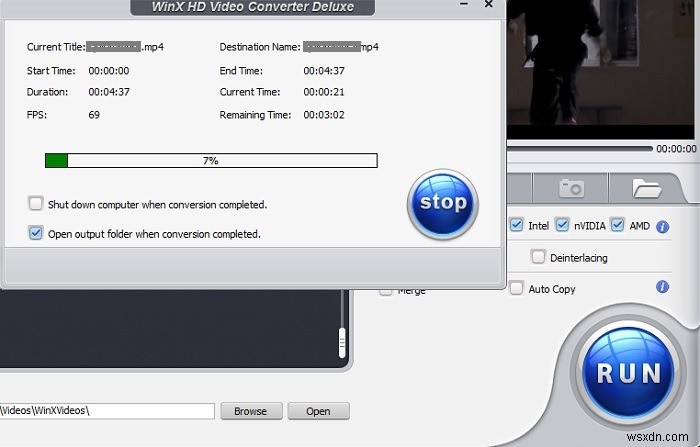Click the preview timestamp 00:00:00
The width and height of the screenshot is (700, 447).
click(x=676, y=149)
